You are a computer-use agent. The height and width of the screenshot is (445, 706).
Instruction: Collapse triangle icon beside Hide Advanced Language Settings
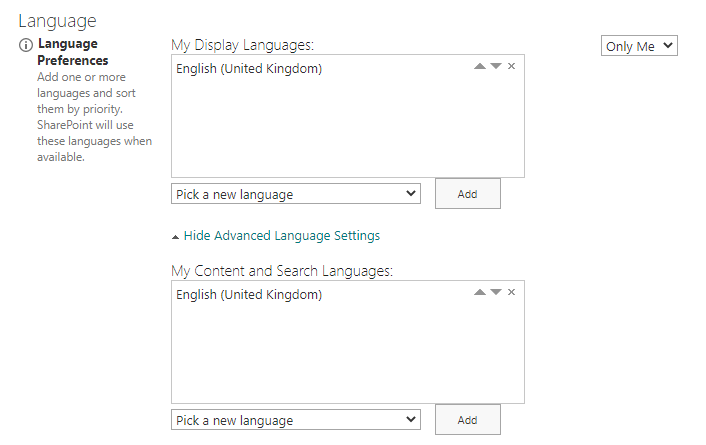(176, 237)
